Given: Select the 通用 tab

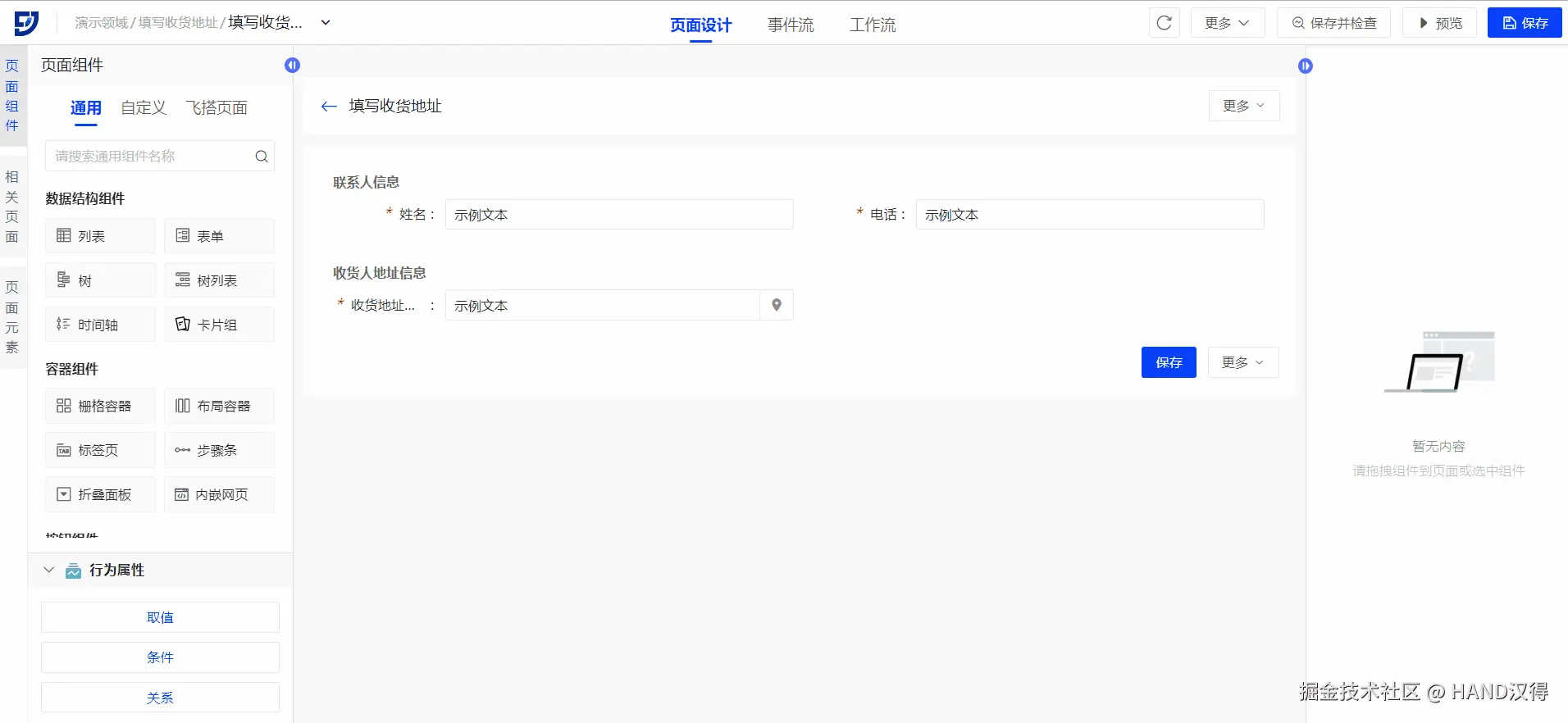Looking at the screenshot, I should click(x=86, y=108).
